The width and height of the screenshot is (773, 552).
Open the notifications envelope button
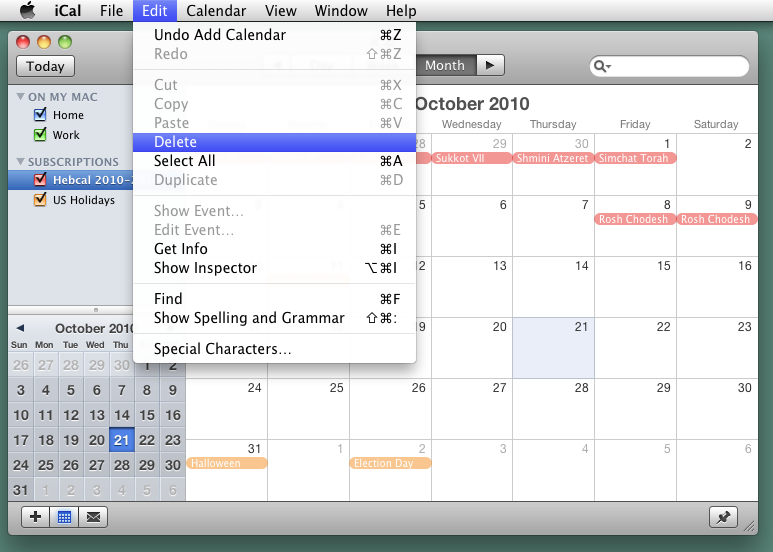pos(93,517)
